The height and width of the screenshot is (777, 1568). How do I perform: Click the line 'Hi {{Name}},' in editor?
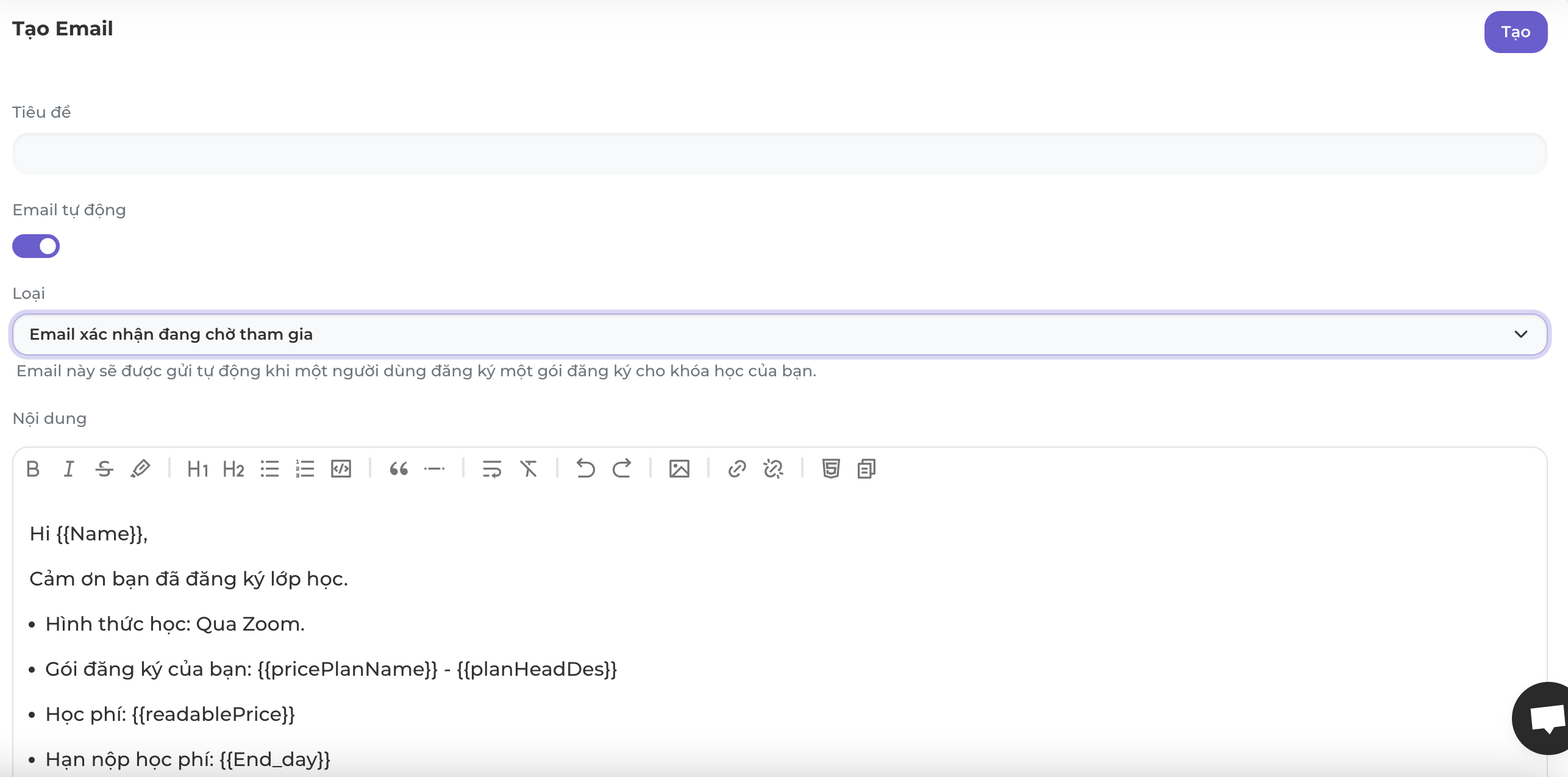tap(88, 534)
